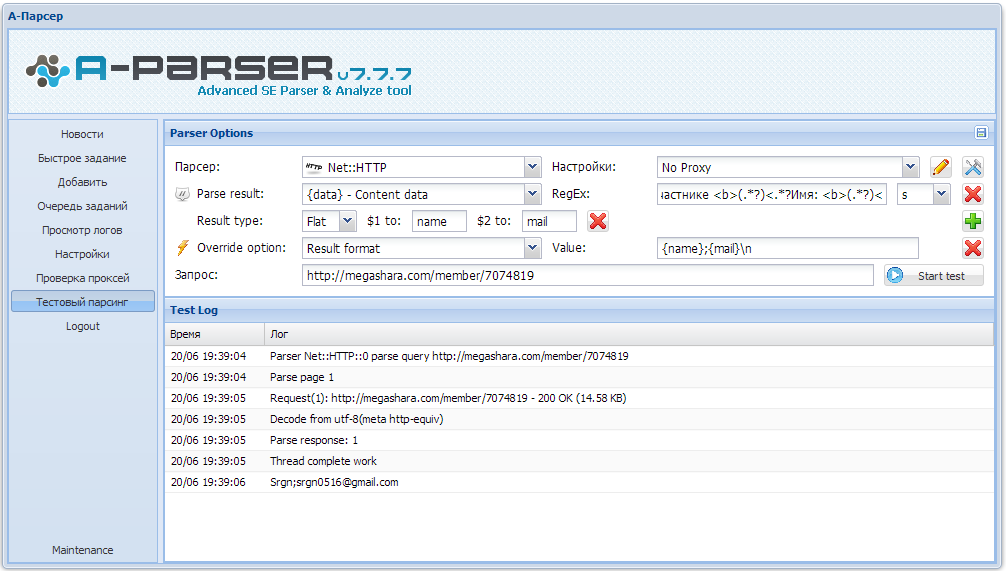Open Просмотр логов
Image resolution: width=1006 pixels, height=571 pixels.
pyautogui.click(x=82, y=230)
